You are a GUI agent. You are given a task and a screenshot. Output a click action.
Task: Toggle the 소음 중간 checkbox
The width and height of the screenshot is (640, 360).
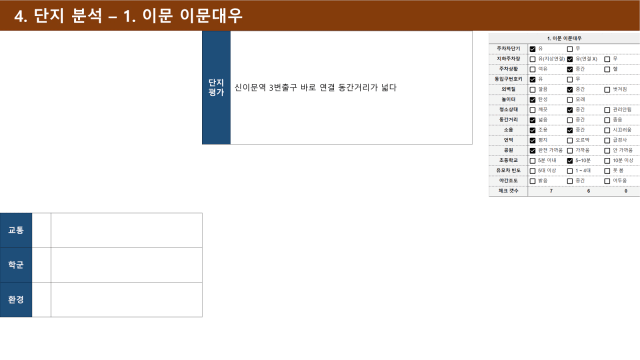570,130
